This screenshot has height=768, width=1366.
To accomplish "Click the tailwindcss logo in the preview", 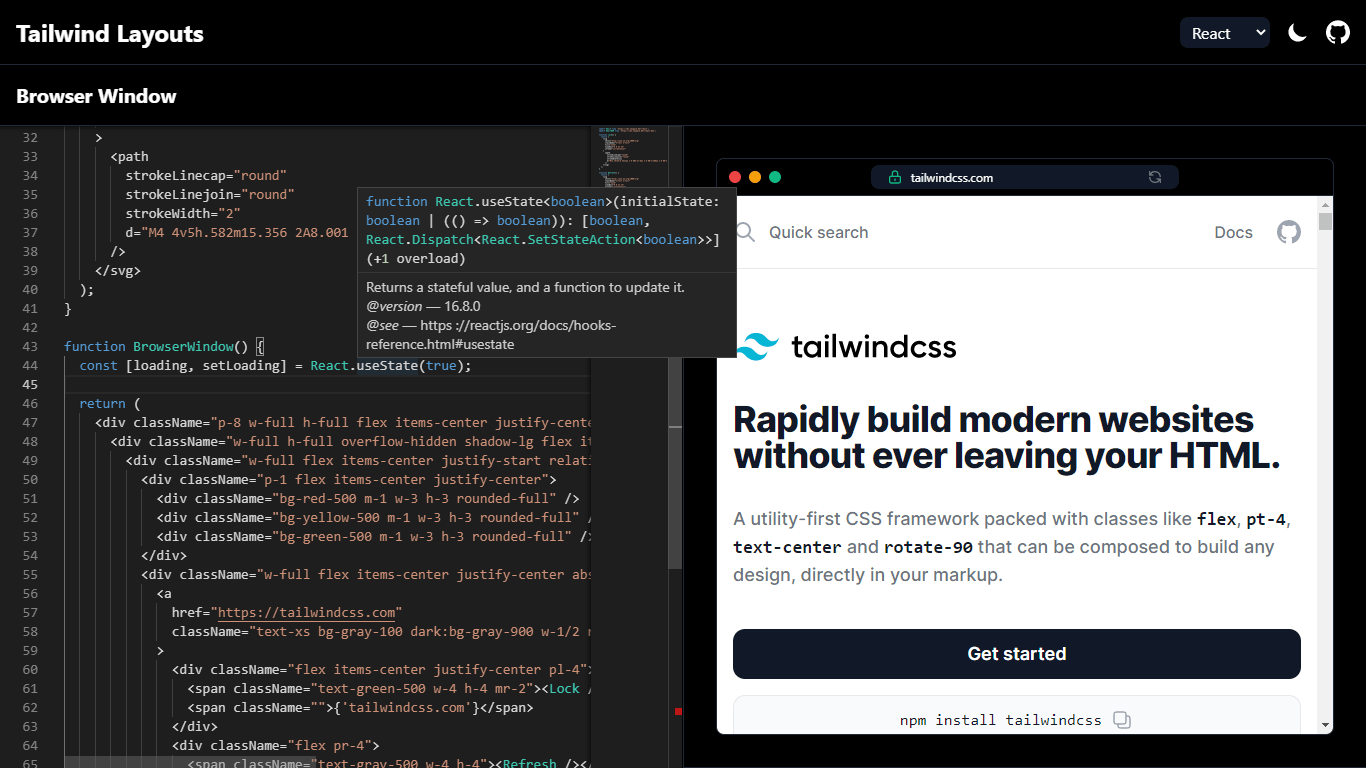I will (x=846, y=347).
